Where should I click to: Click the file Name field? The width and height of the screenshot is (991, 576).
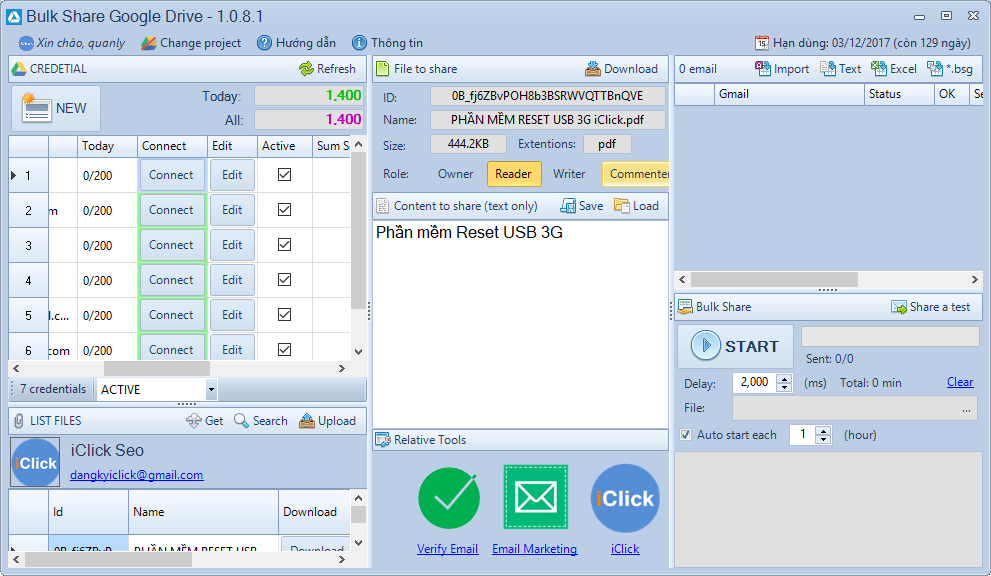547,120
